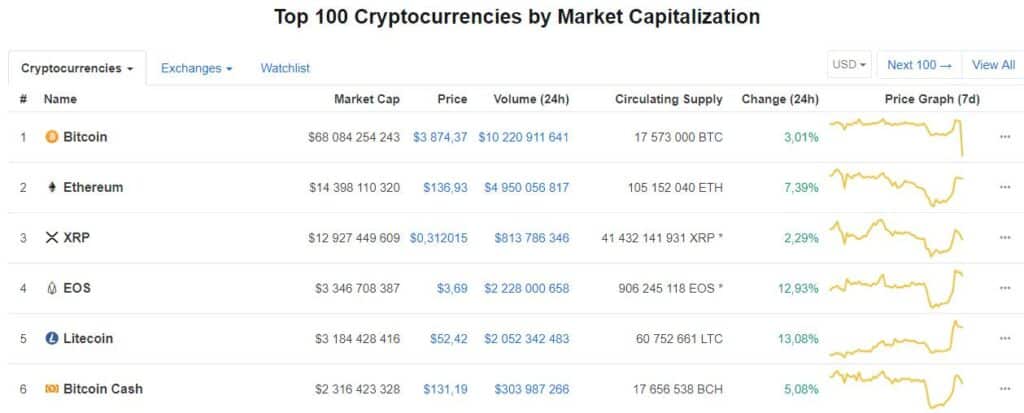Viewport: 1024px width, 413px height.
Task: Click Bitcoin's price $3 874,37 link
Action: click(x=440, y=137)
